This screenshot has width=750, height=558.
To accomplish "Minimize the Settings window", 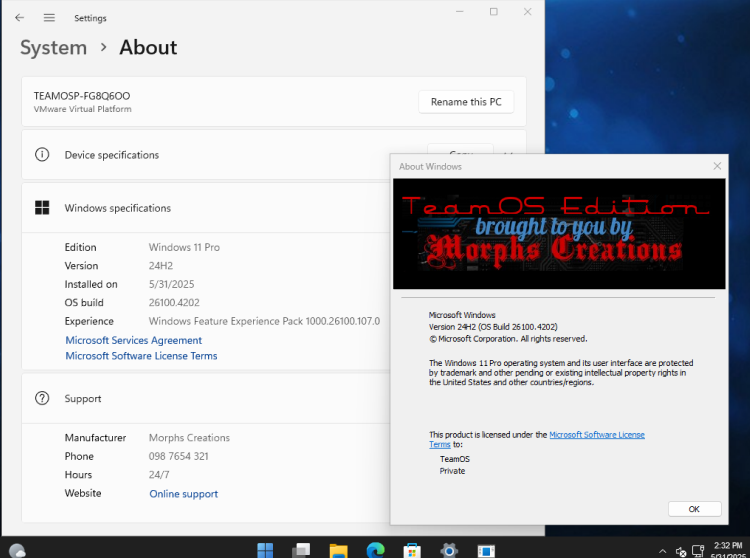I will click(x=460, y=11).
